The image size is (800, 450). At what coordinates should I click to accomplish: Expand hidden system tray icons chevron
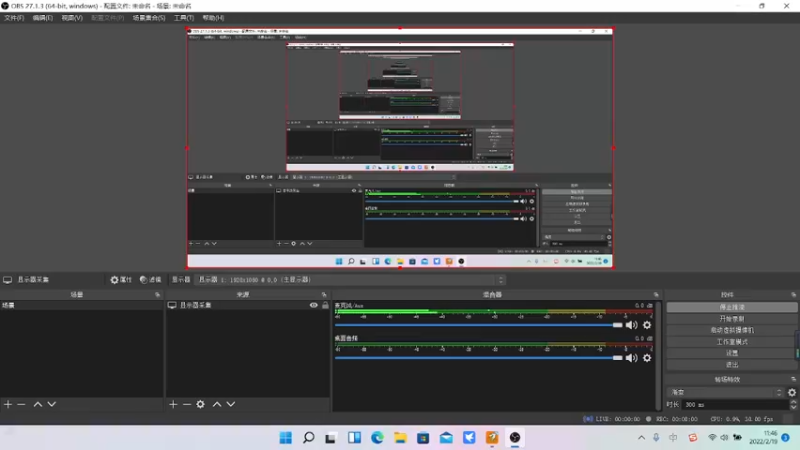tap(641, 437)
